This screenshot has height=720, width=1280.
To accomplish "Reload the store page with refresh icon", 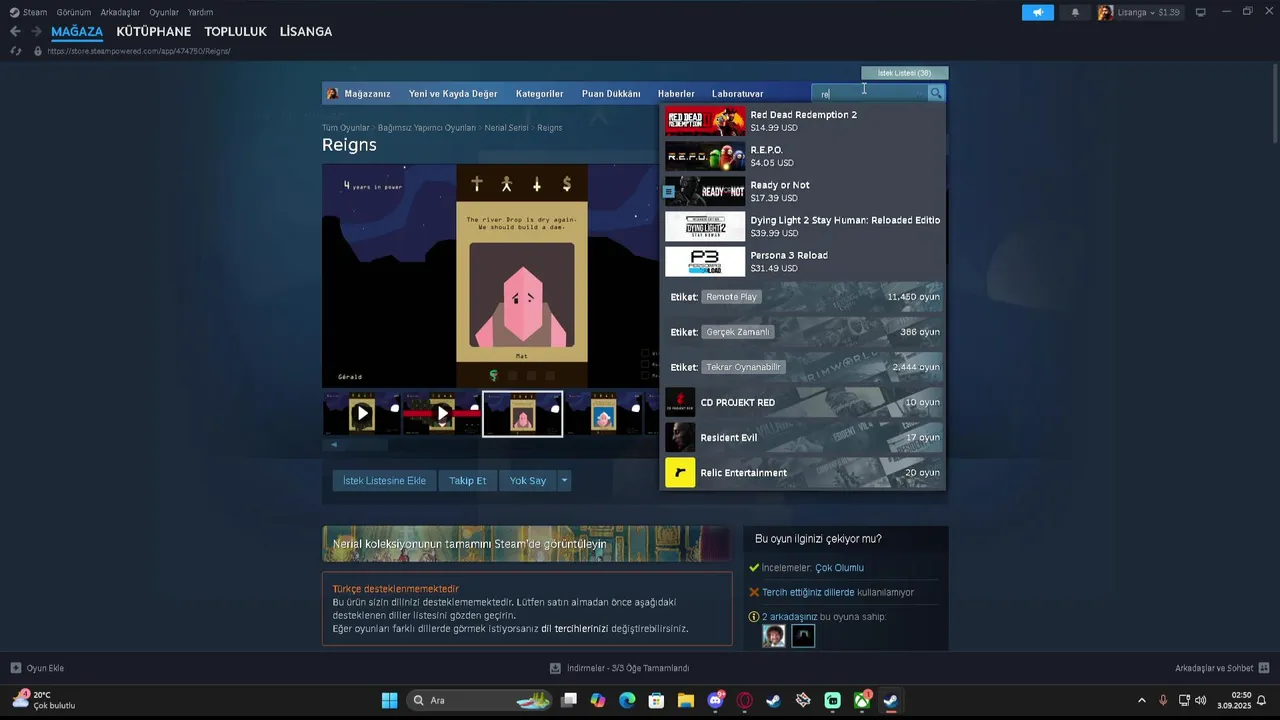I will click(16, 51).
